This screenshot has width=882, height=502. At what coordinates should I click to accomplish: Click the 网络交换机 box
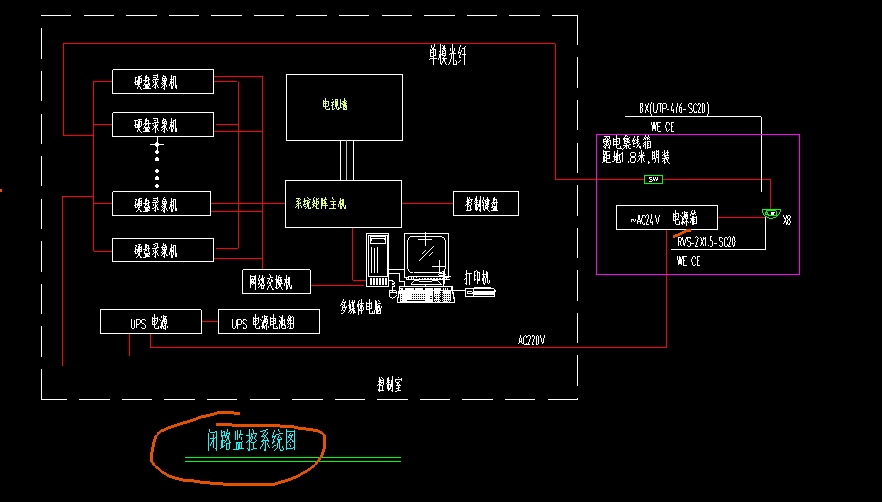[x=276, y=281]
